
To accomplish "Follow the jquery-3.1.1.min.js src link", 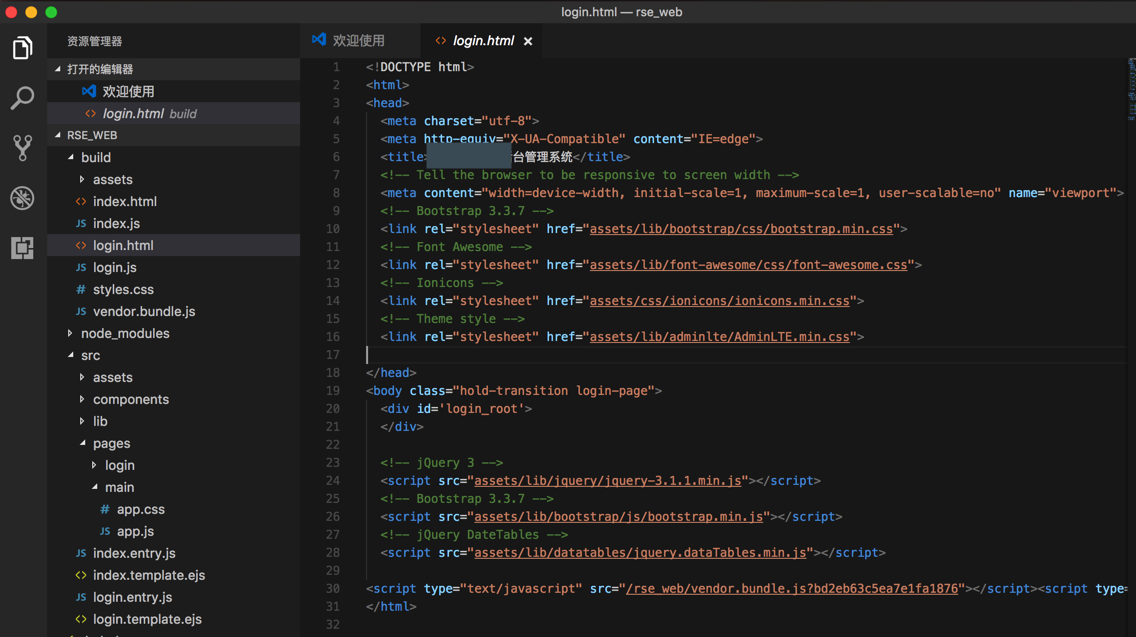I will tap(607, 481).
